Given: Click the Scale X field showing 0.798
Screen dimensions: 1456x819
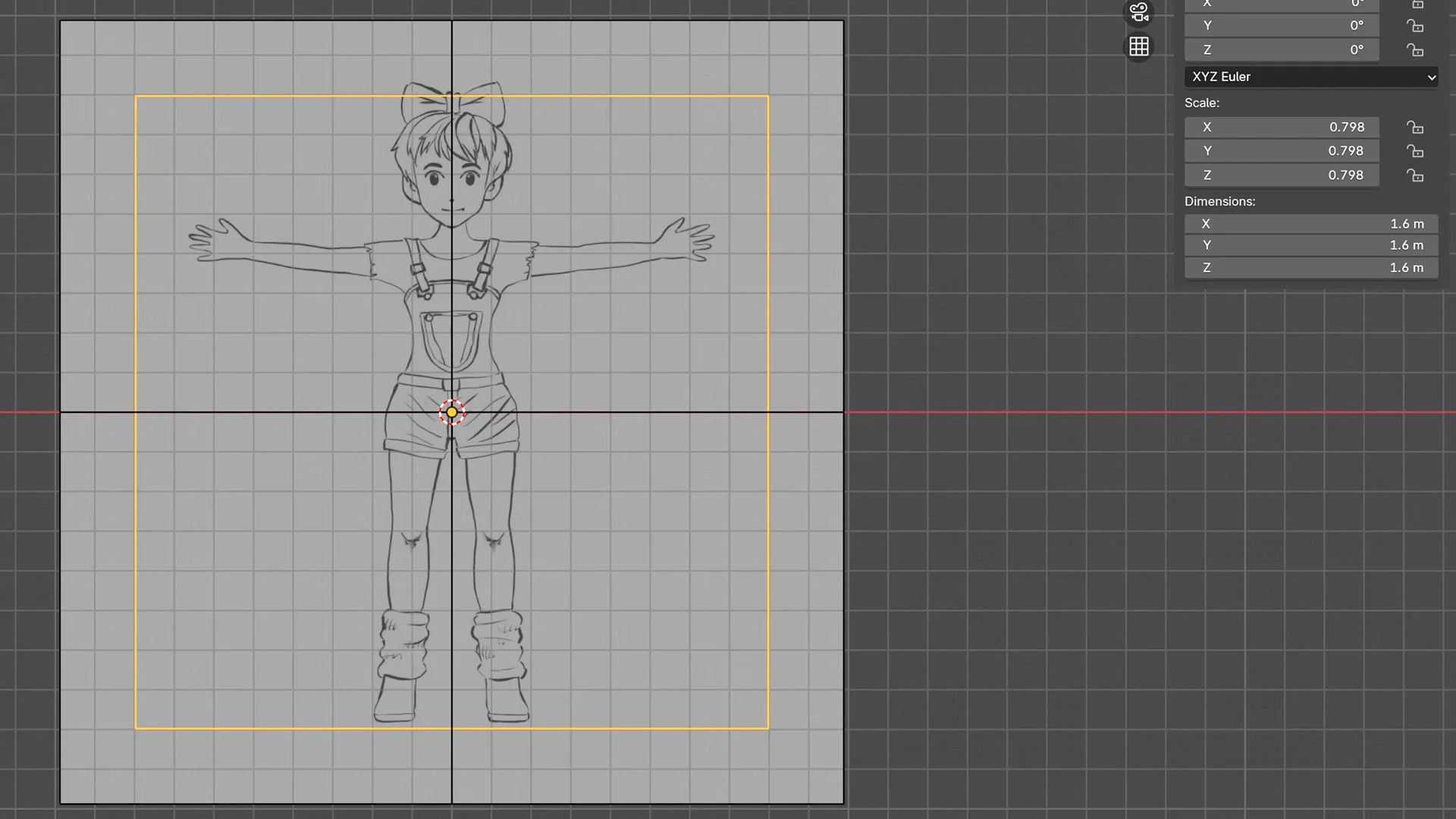Looking at the screenshot, I should tap(1281, 127).
